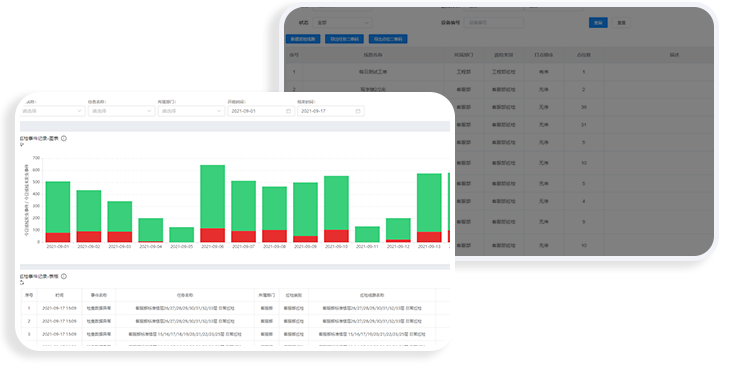Click the 700 value on the chart's vertical axis
This screenshot has width=730, height=370.
36,158
